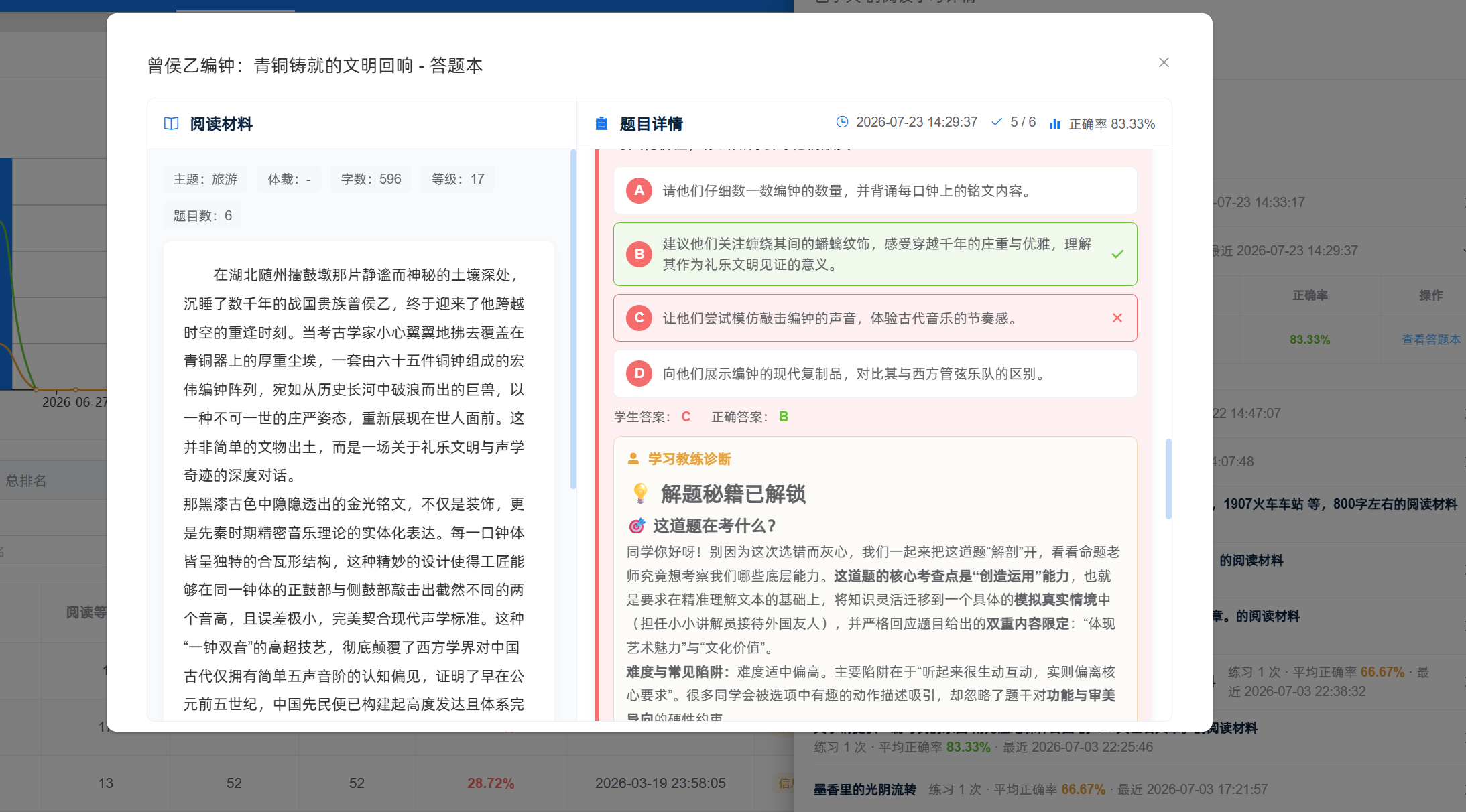Click 83.33% cell in background table
This screenshot has height=812, width=1466.
click(1310, 340)
